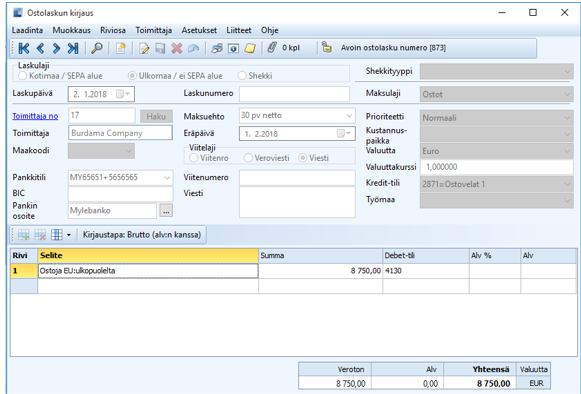Click the edit document pencil icon
Viewport: 581px width, 394px height.
144,48
